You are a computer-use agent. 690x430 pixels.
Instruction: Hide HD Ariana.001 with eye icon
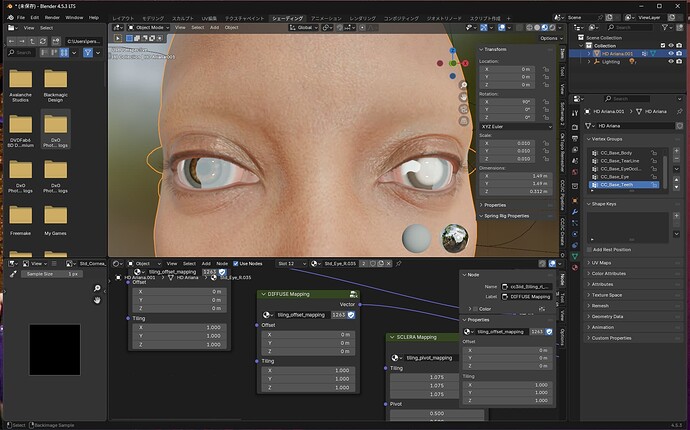click(x=671, y=53)
